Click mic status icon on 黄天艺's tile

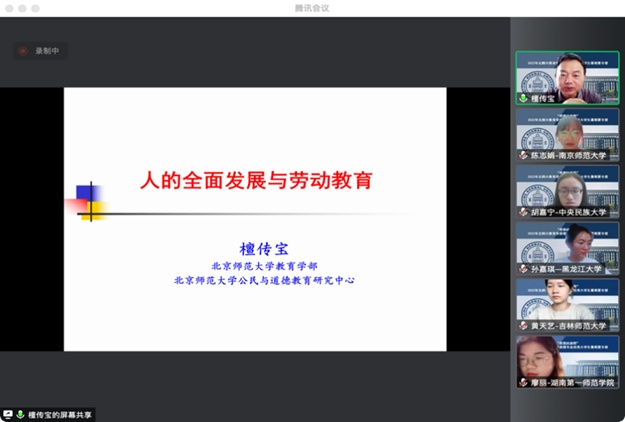(x=522, y=326)
